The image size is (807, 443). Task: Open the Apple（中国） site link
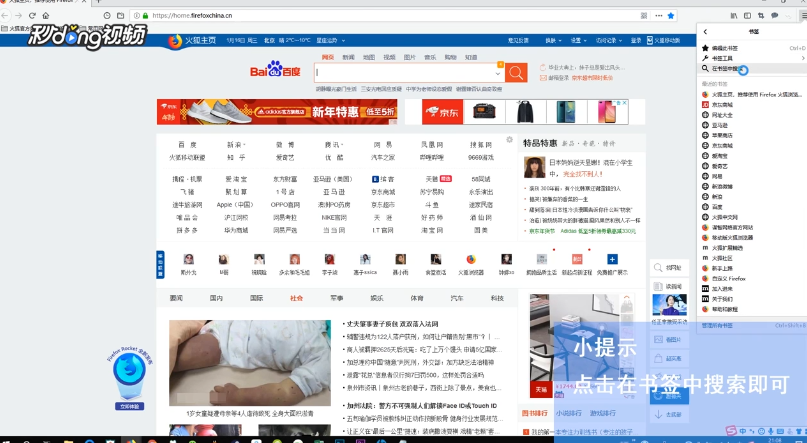[x=236, y=204]
